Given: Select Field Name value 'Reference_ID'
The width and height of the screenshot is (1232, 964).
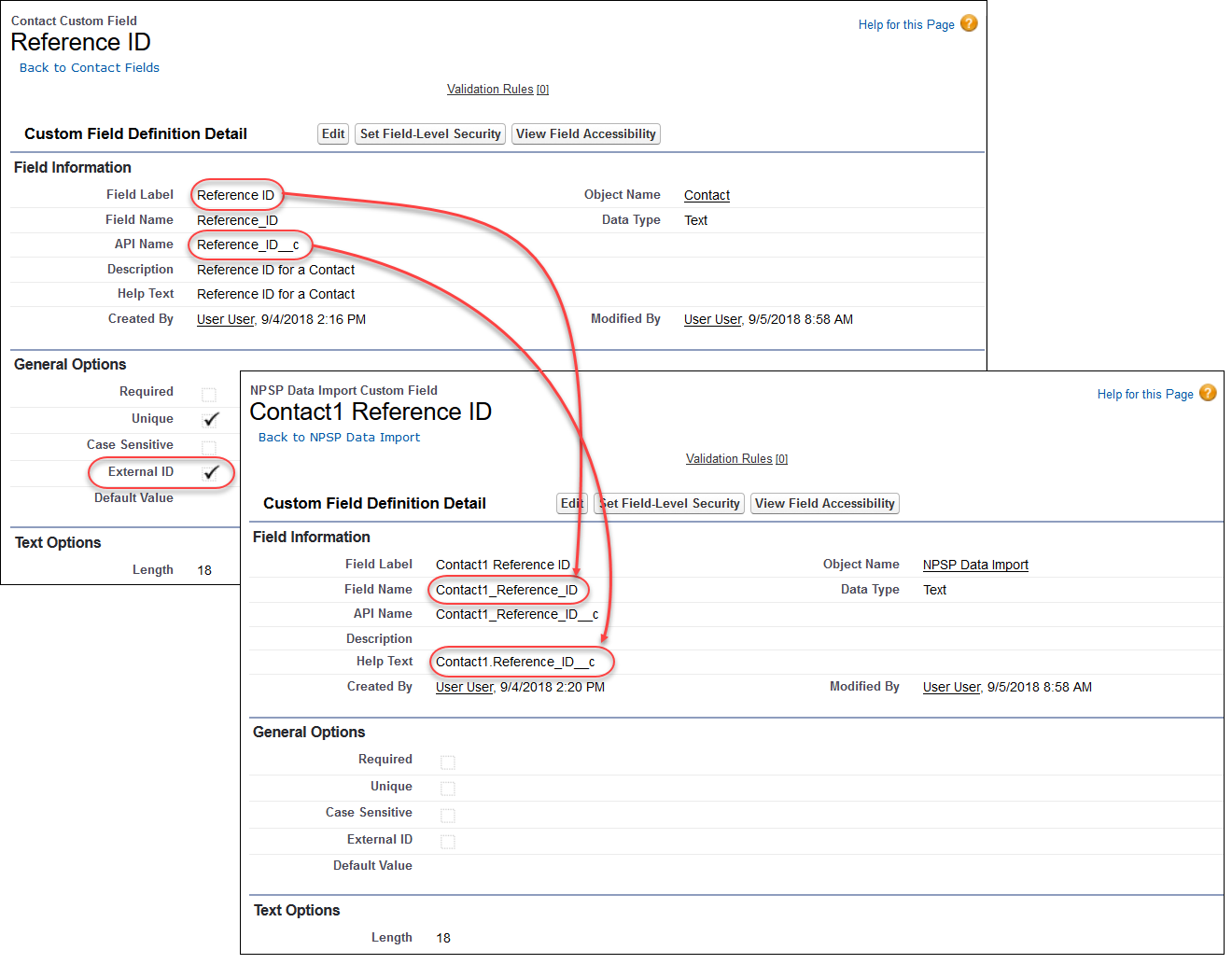Looking at the screenshot, I should (x=237, y=220).
